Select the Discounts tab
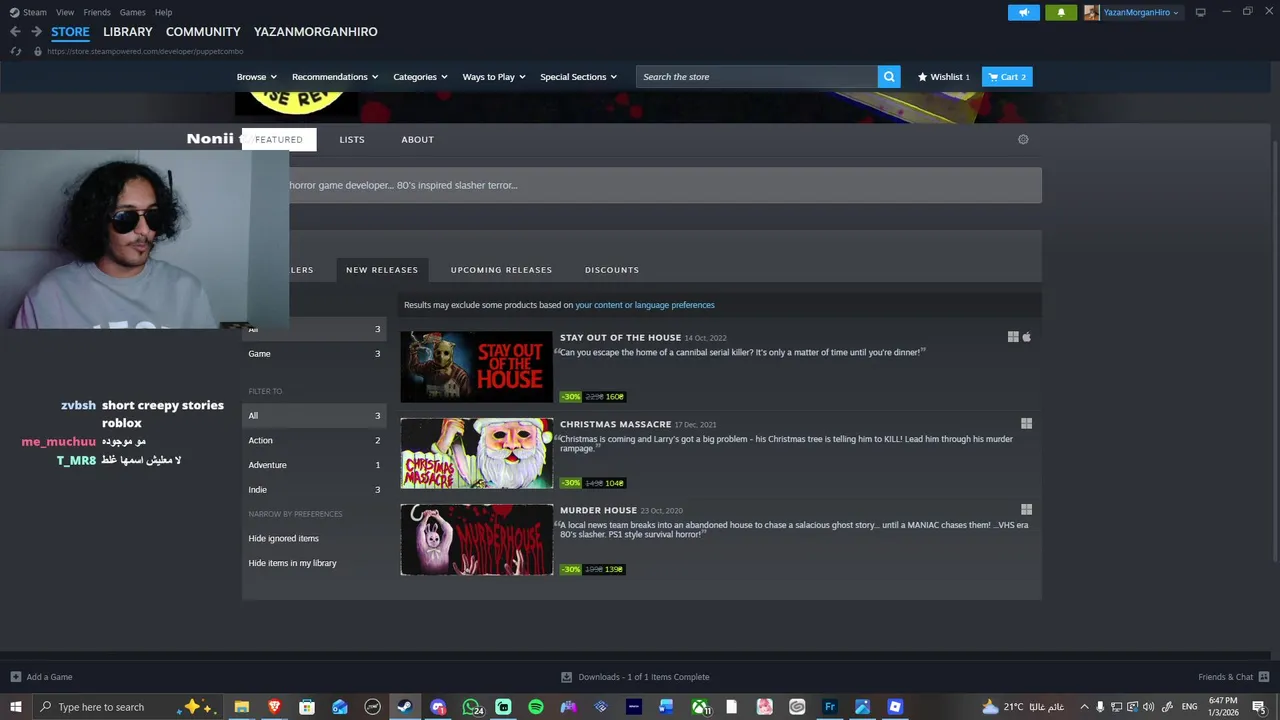 click(612, 270)
